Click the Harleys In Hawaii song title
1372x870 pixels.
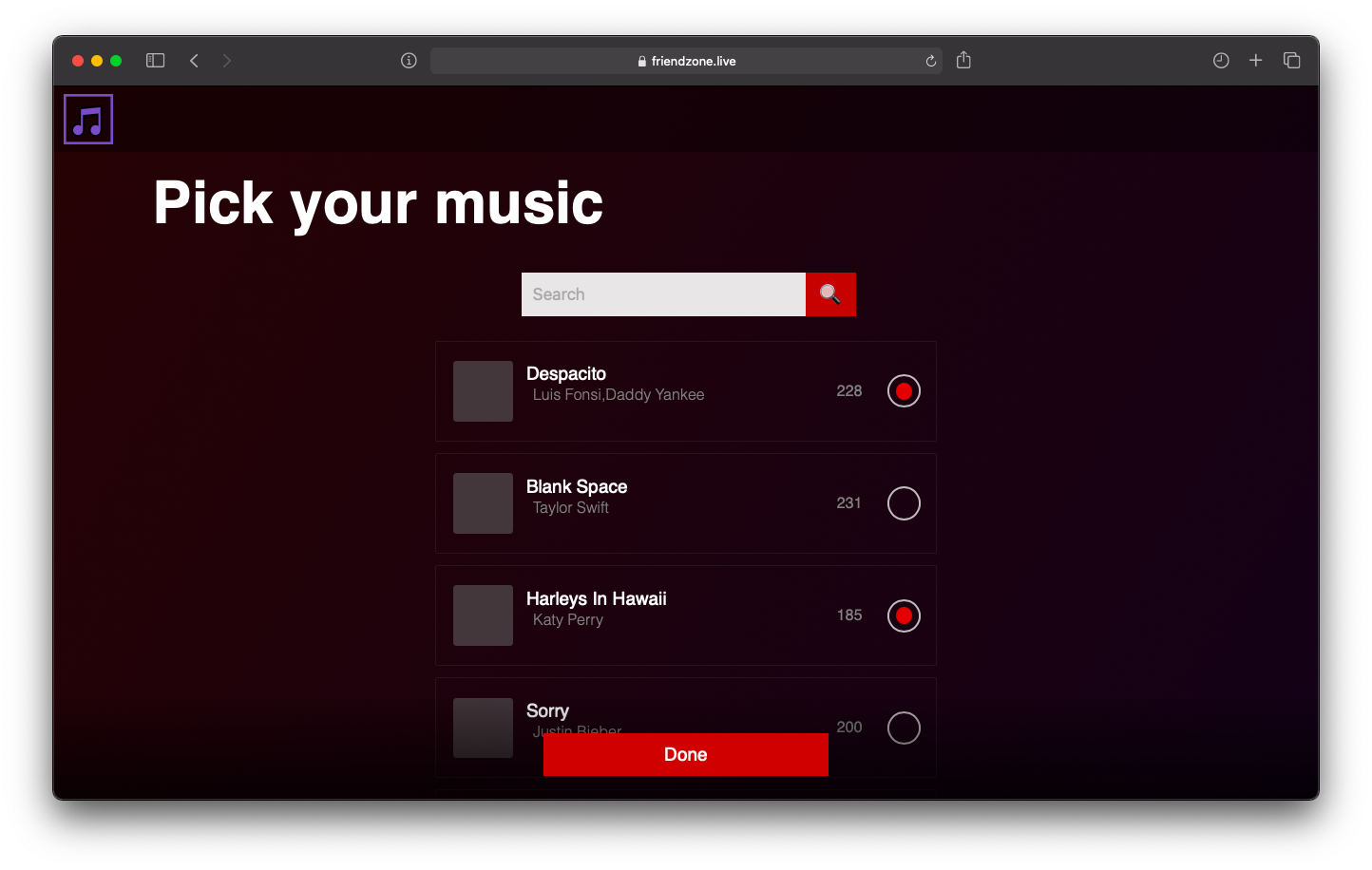coord(597,598)
